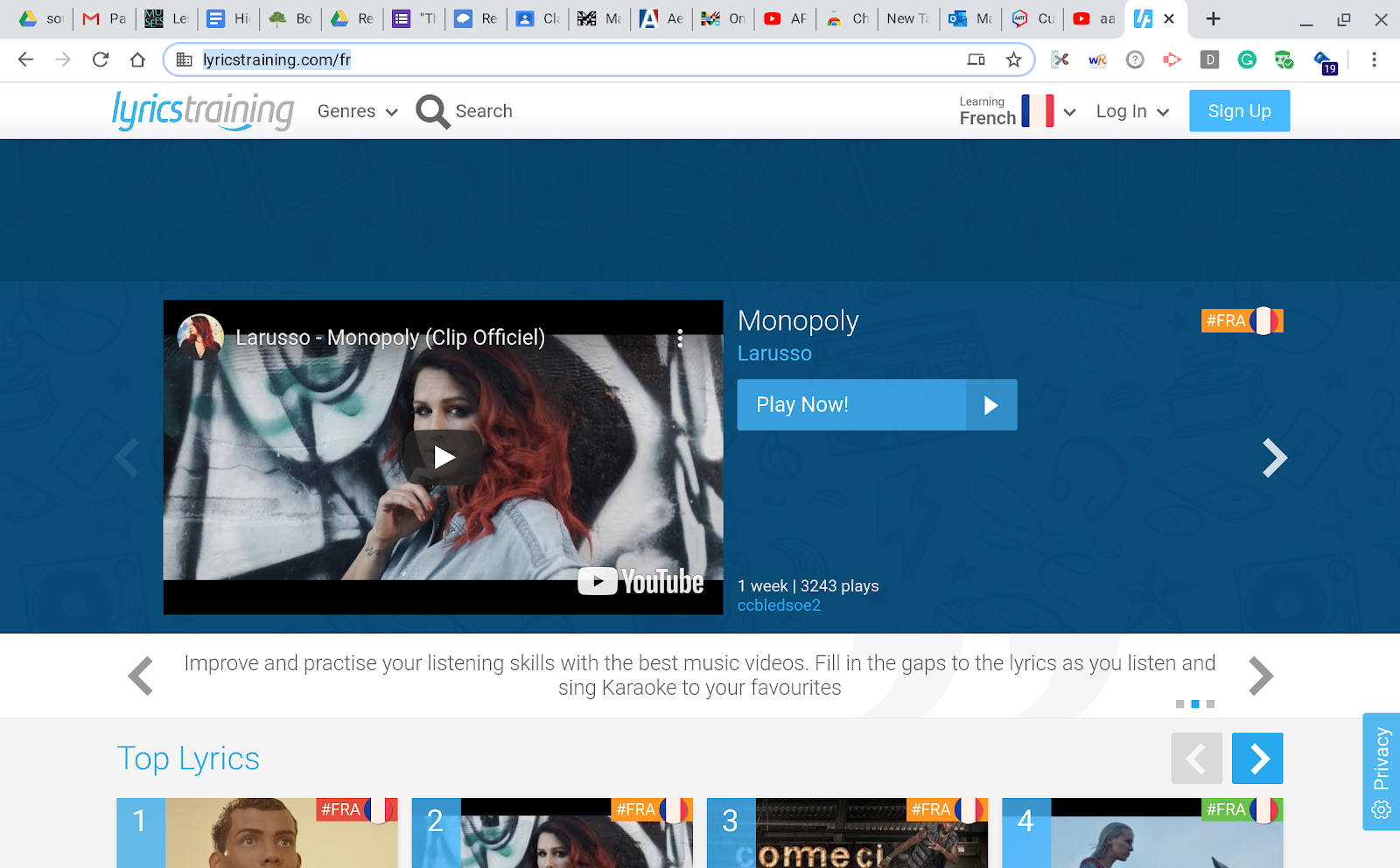Switch to YouTube 'aa' browser tab
Viewport: 1400px width, 868px height.
coord(1094,18)
